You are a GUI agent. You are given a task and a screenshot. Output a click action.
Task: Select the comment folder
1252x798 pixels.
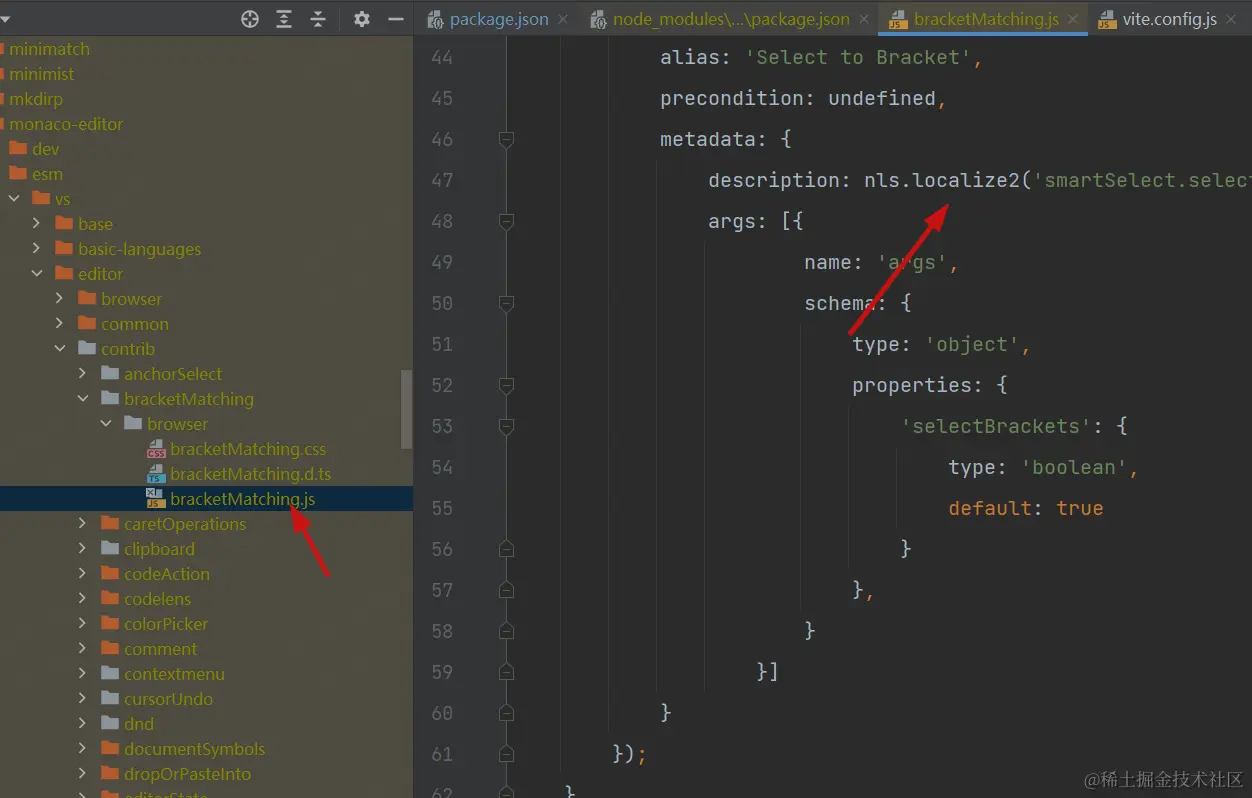tap(160, 649)
